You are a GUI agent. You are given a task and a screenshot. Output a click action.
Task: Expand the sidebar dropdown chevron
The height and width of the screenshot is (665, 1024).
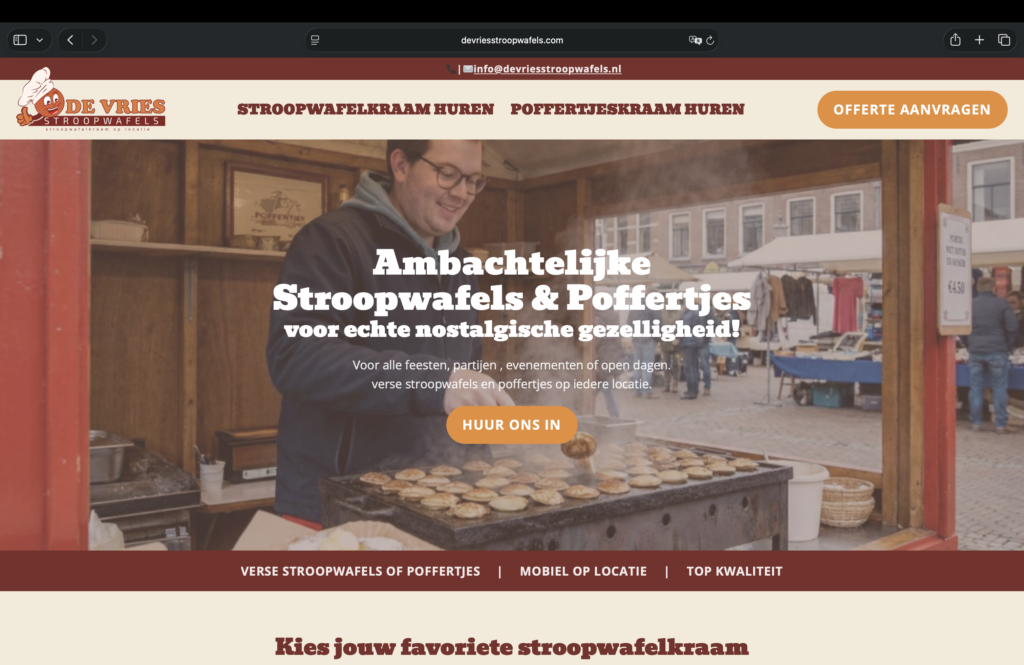point(40,40)
